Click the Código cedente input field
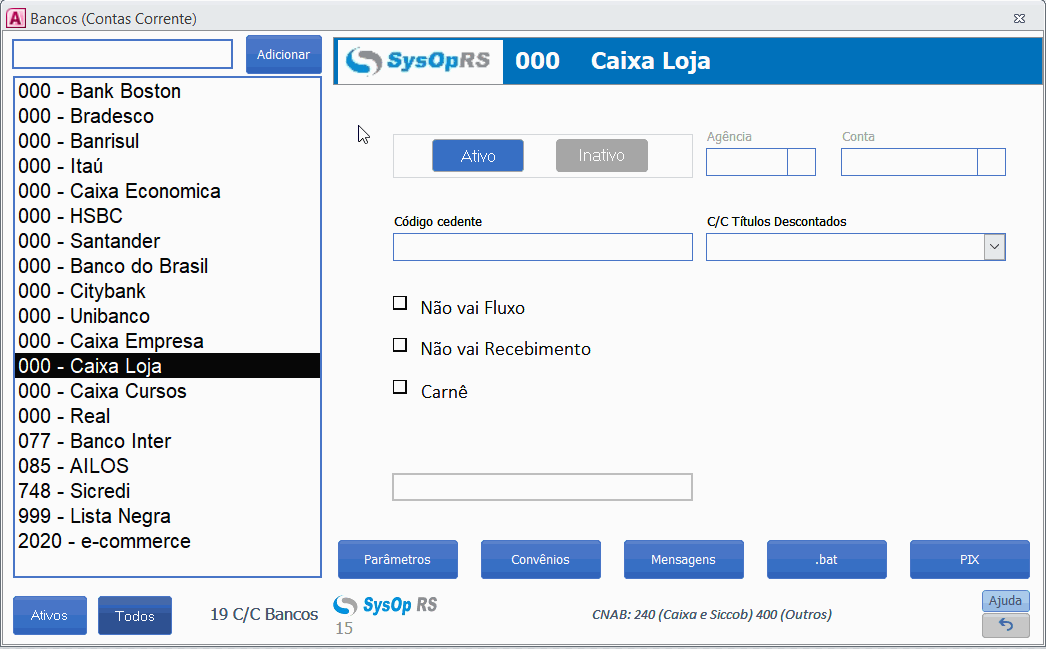Image resolution: width=1046 pixels, height=649 pixels. coord(542,247)
